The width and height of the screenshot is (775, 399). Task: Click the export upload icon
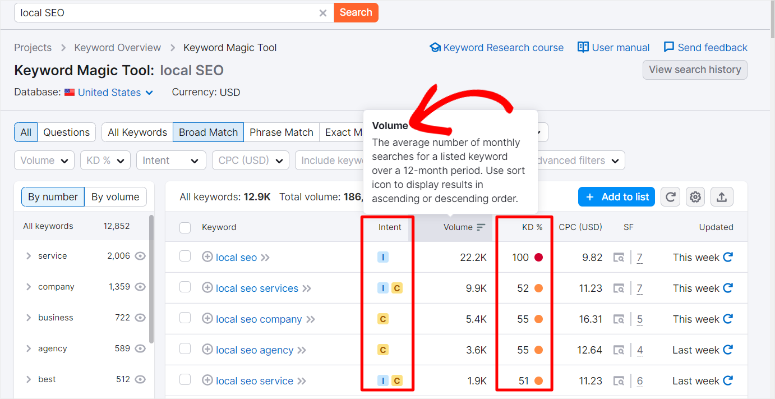[722, 197]
